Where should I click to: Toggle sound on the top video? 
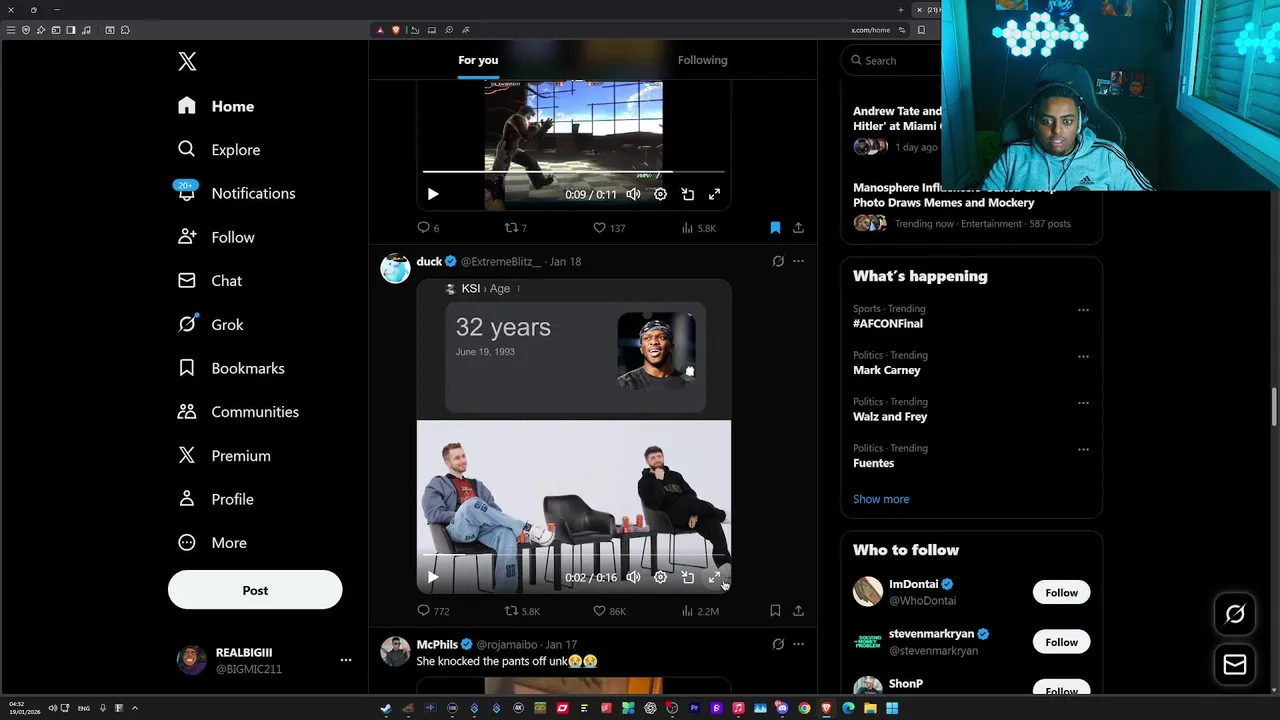pos(633,194)
